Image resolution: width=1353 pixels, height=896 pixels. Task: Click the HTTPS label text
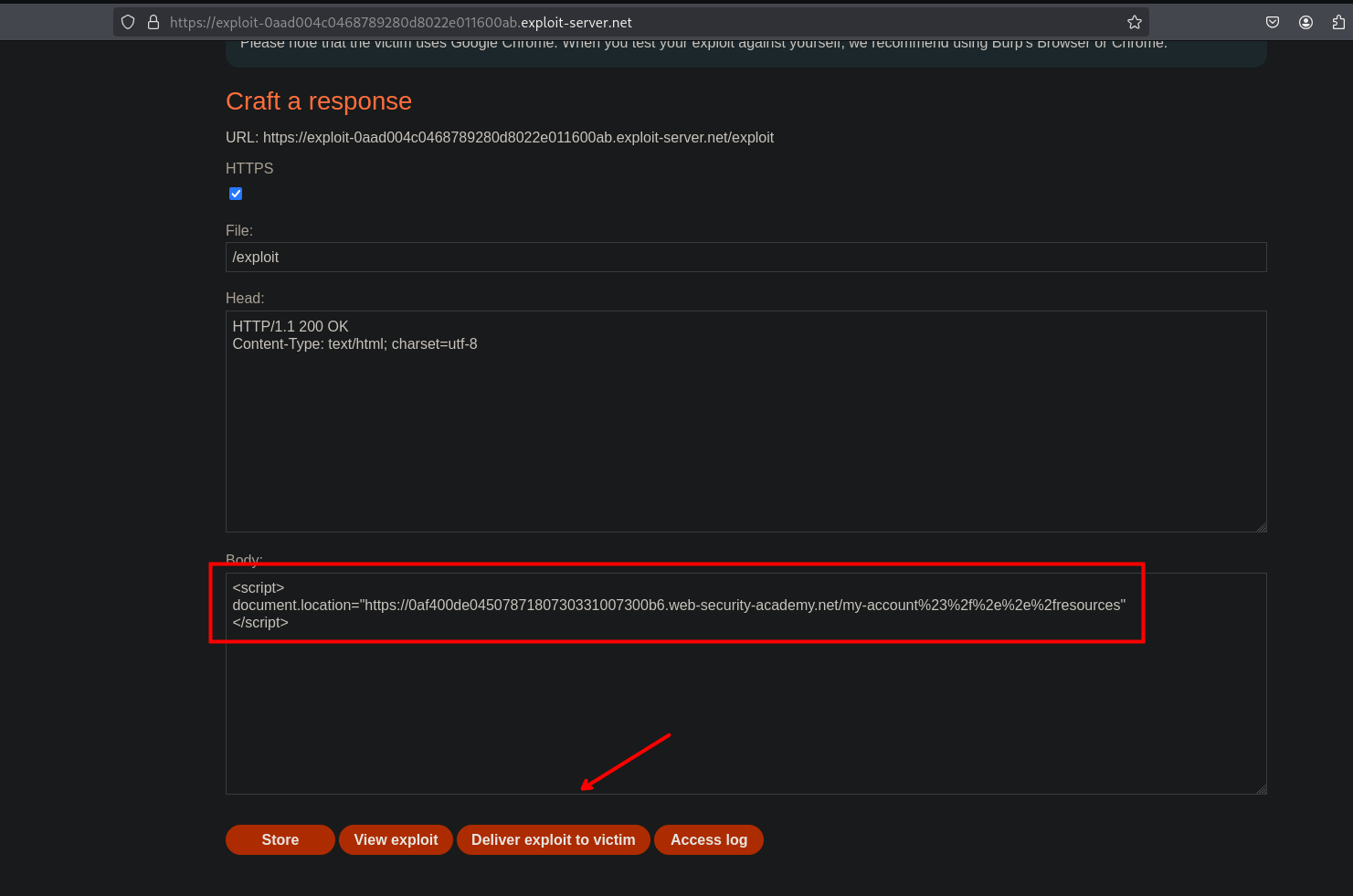[x=249, y=168]
